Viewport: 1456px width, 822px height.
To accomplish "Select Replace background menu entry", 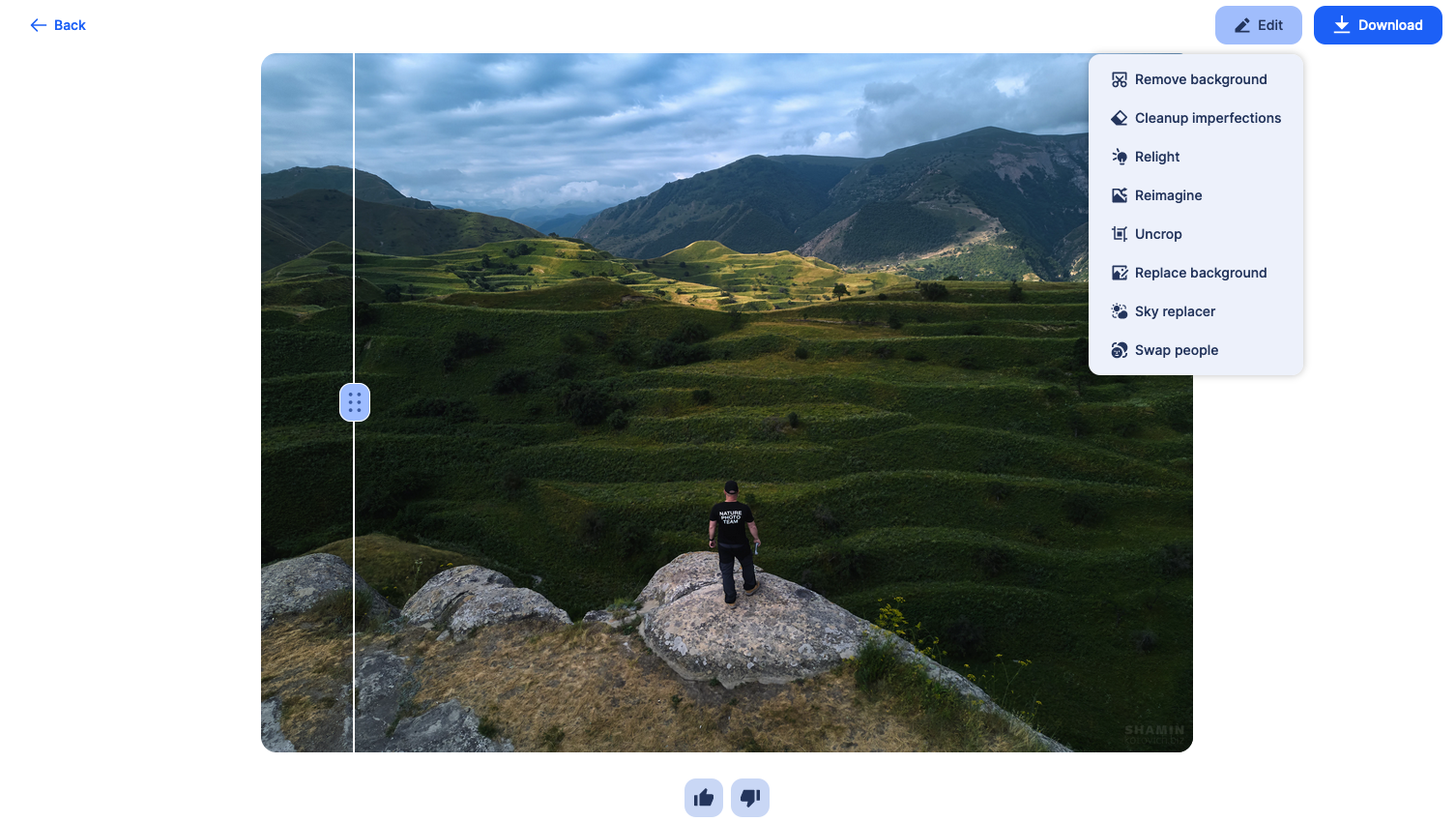I will [1200, 273].
